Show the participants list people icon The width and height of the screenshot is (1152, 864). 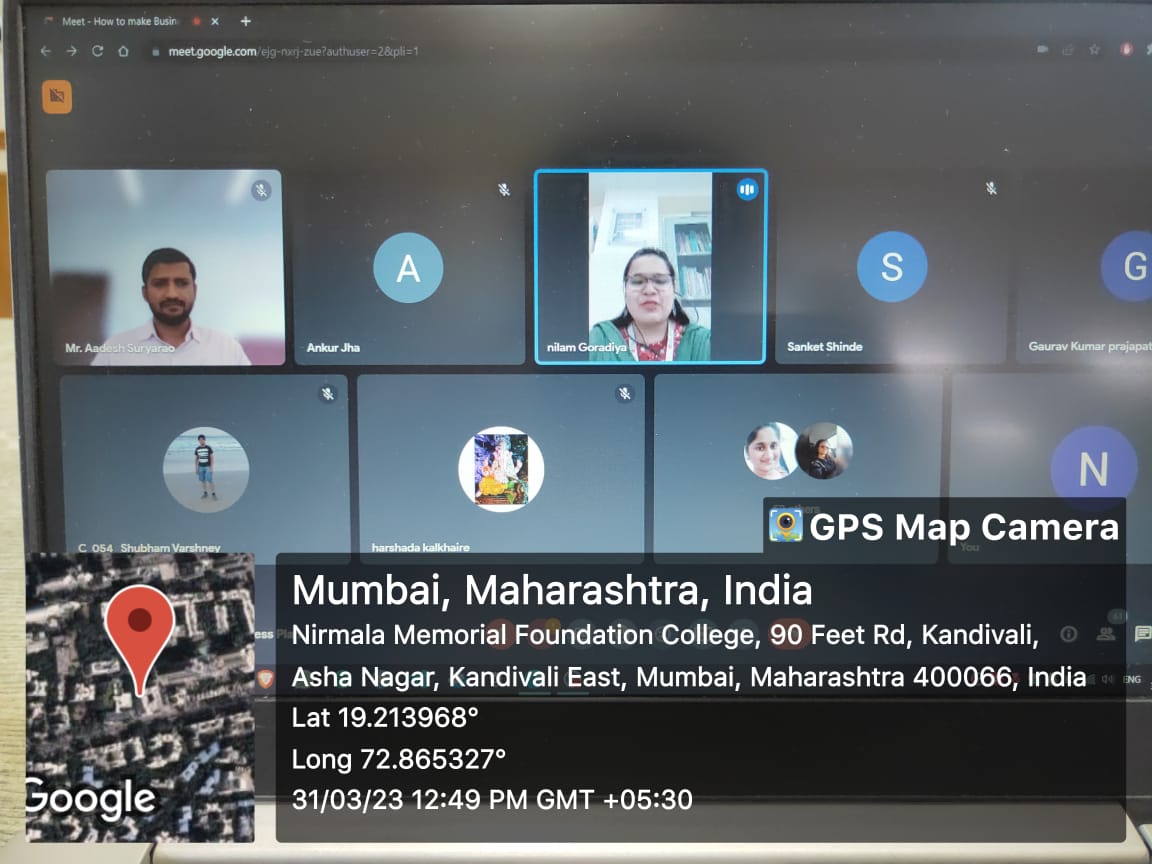(1105, 633)
